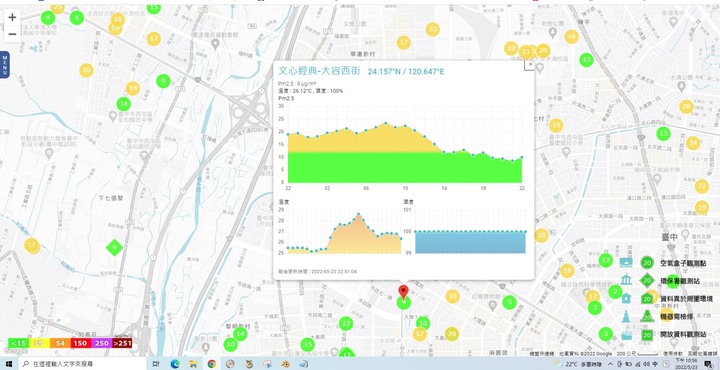Click yellow sensor marker labeled 33

pyautogui.click(x=432, y=30)
